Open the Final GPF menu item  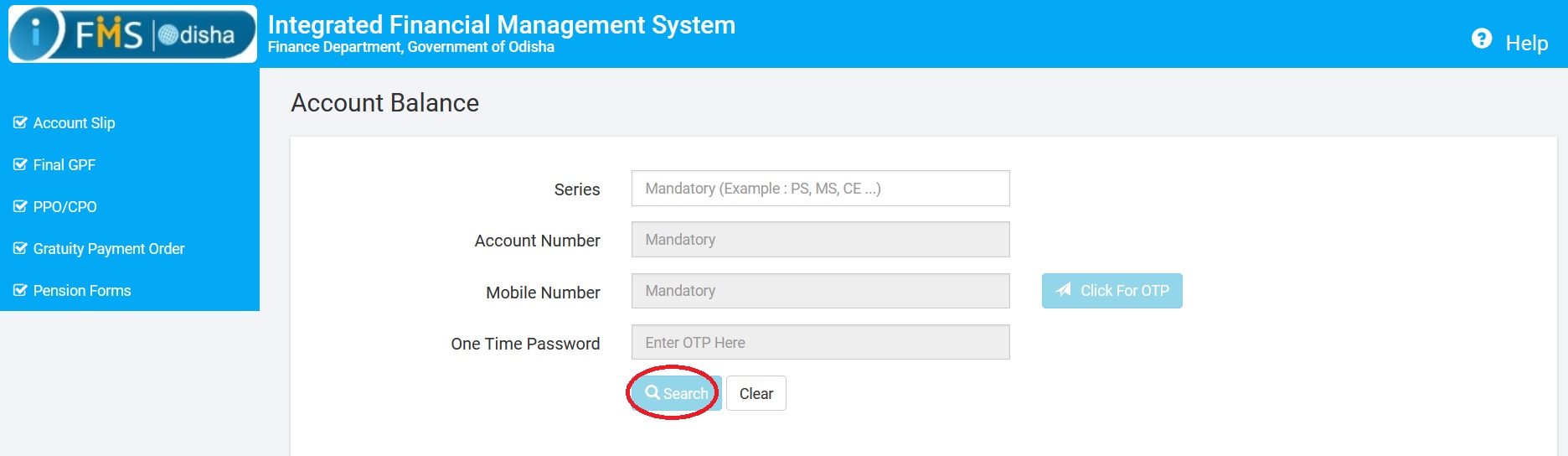(64, 165)
